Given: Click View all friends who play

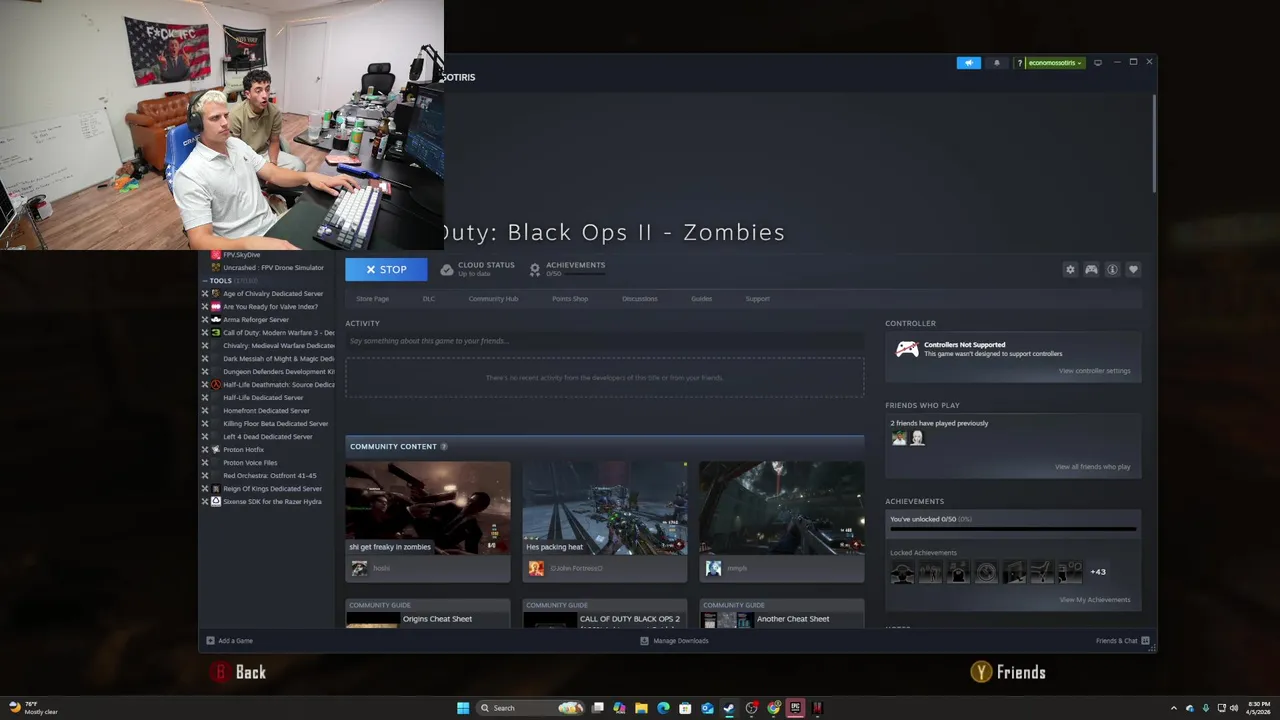Looking at the screenshot, I should pos(1093,467).
